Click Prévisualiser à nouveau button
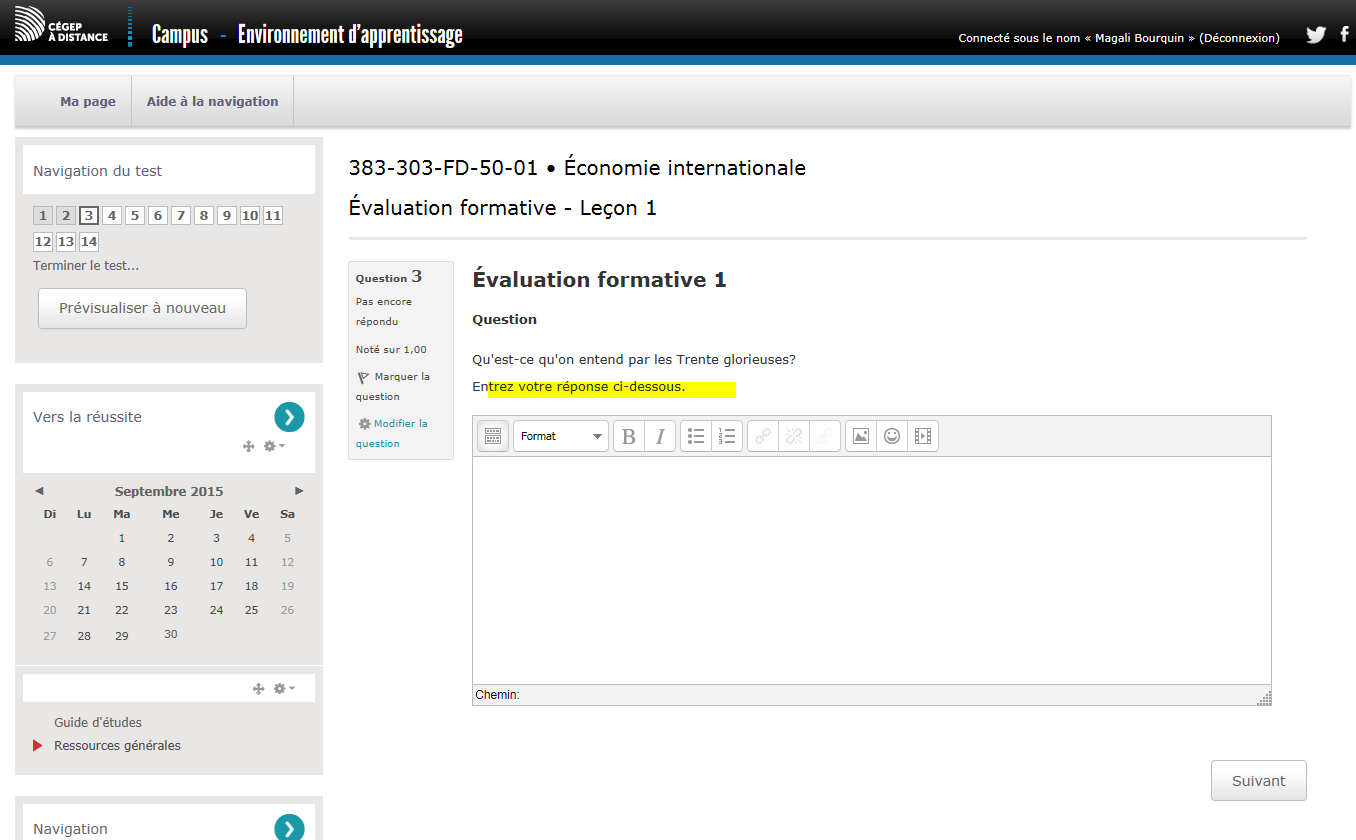This screenshot has height=840, width=1356. coord(142,308)
